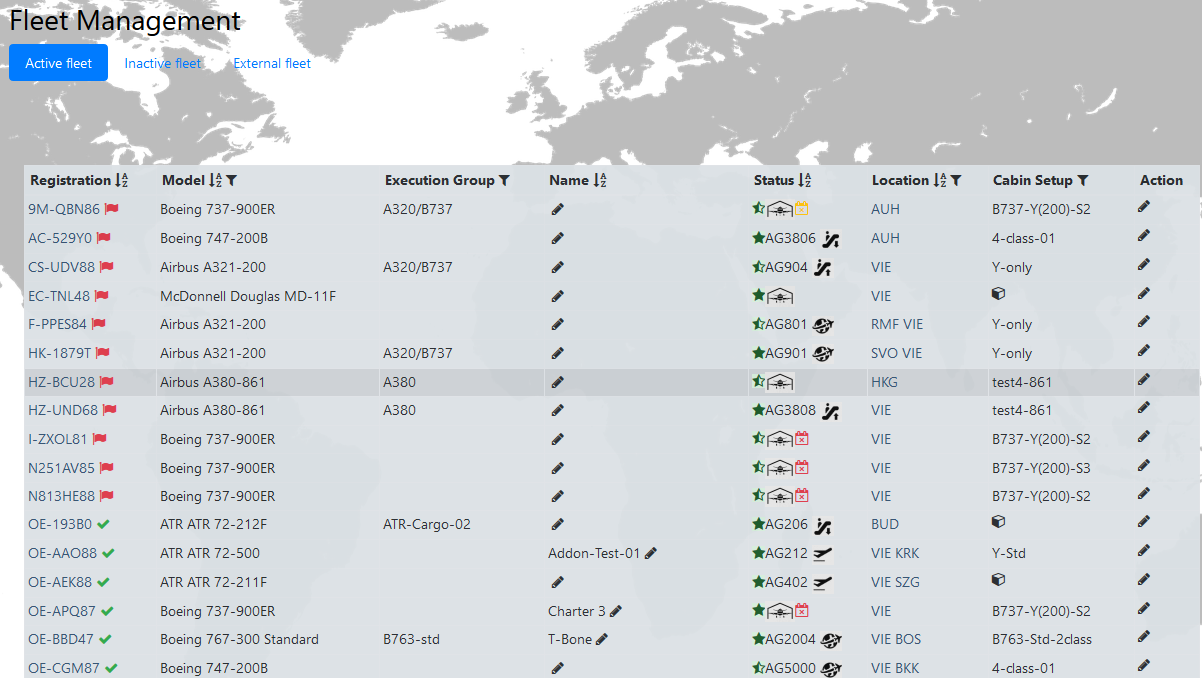The height and width of the screenshot is (678, 1202).
Task: Open aircraft 9M-QBN86 registration link
Action: [x=64, y=210]
